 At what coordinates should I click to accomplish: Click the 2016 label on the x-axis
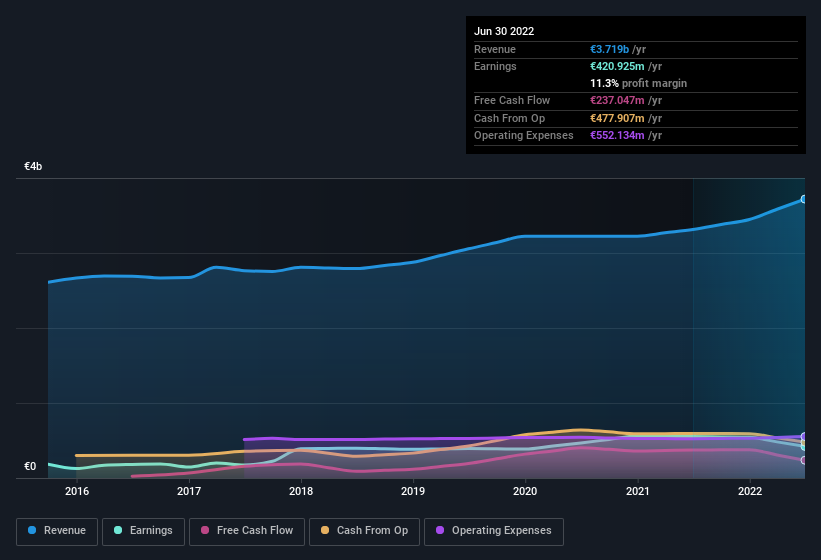(76, 491)
